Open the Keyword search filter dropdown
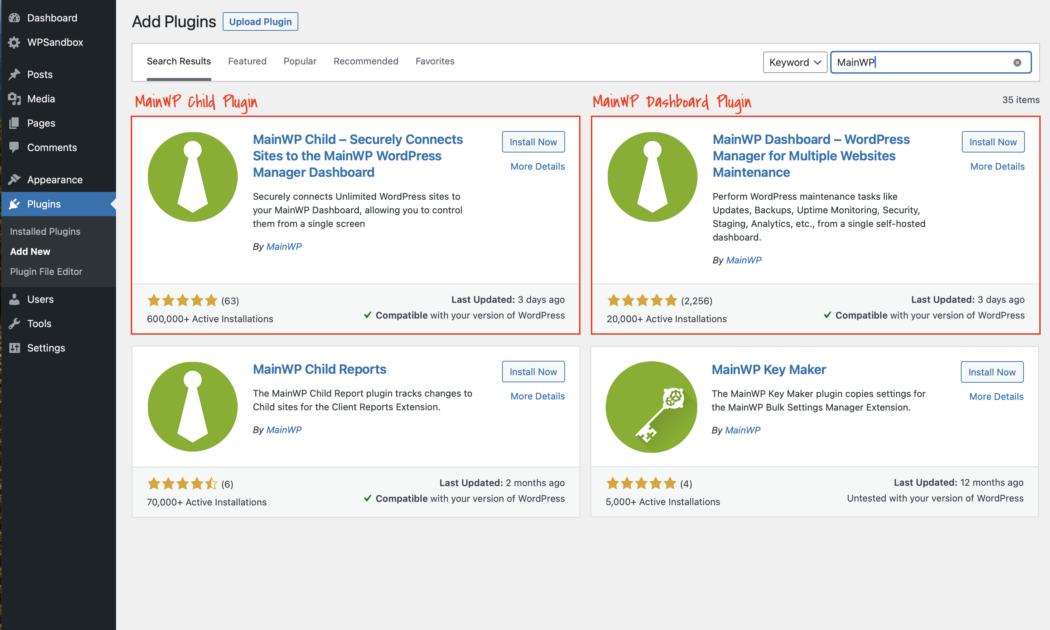1050x630 pixels. tap(795, 62)
